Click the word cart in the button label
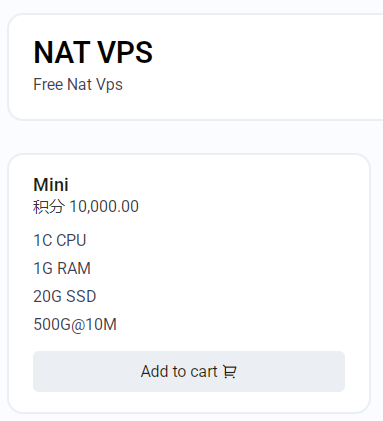 point(204,371)
